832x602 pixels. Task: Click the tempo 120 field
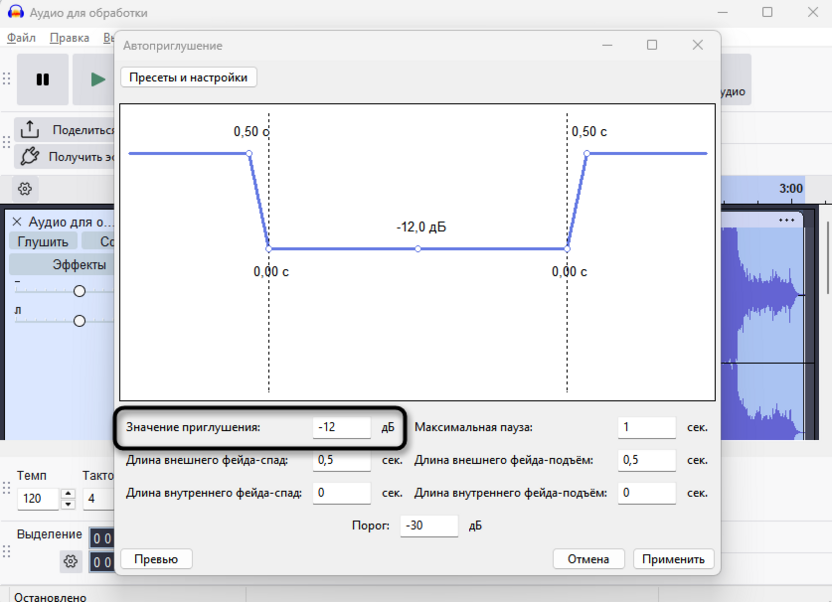pos(38,499)
